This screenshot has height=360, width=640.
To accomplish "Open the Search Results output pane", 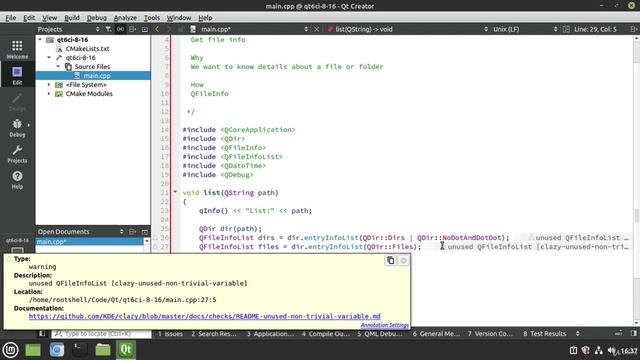I will 214,333.
